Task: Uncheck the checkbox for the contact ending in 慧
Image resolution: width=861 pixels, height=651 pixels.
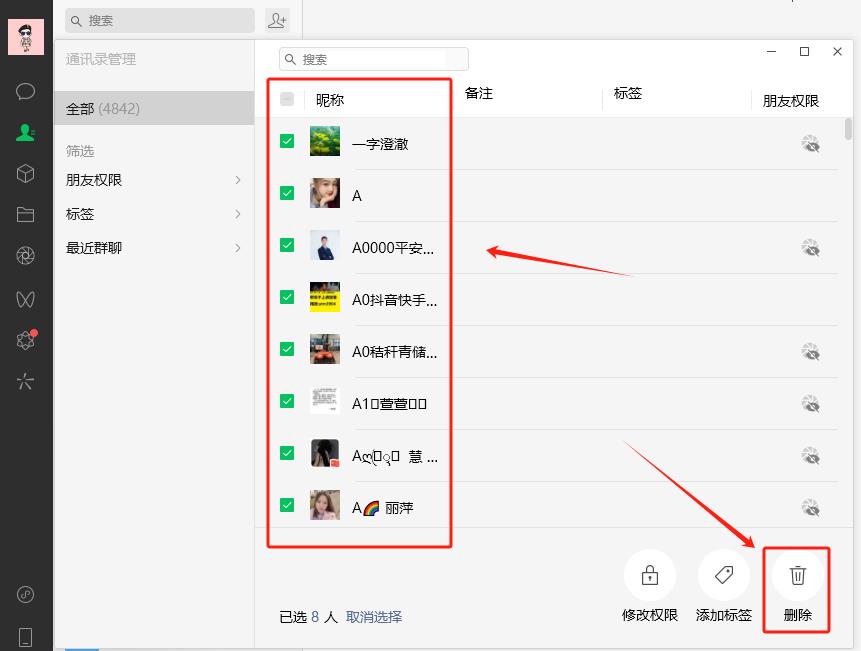Action: point(287,453)
